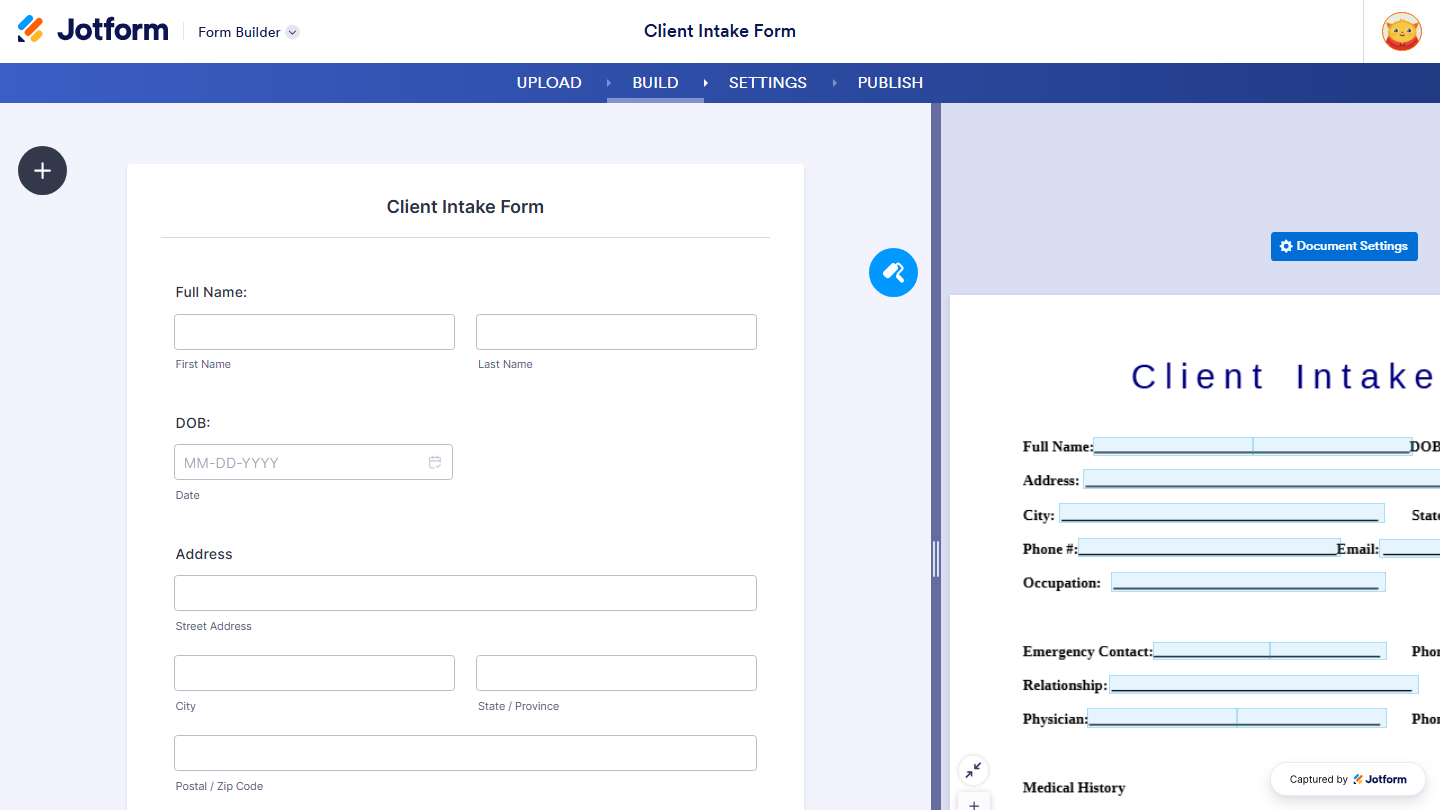Go to the PUBLISH tab
1440x810 pixels.
click(x=890, y=83)
